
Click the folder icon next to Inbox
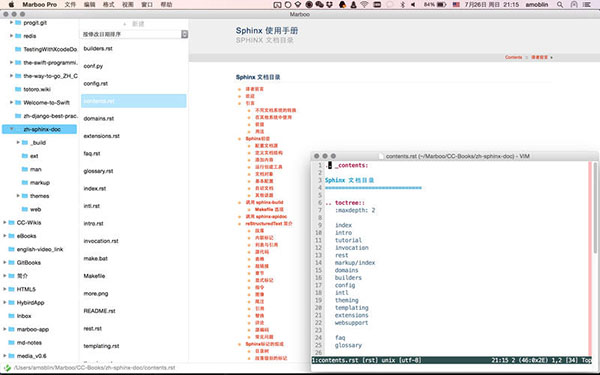[x=11, y=316]
